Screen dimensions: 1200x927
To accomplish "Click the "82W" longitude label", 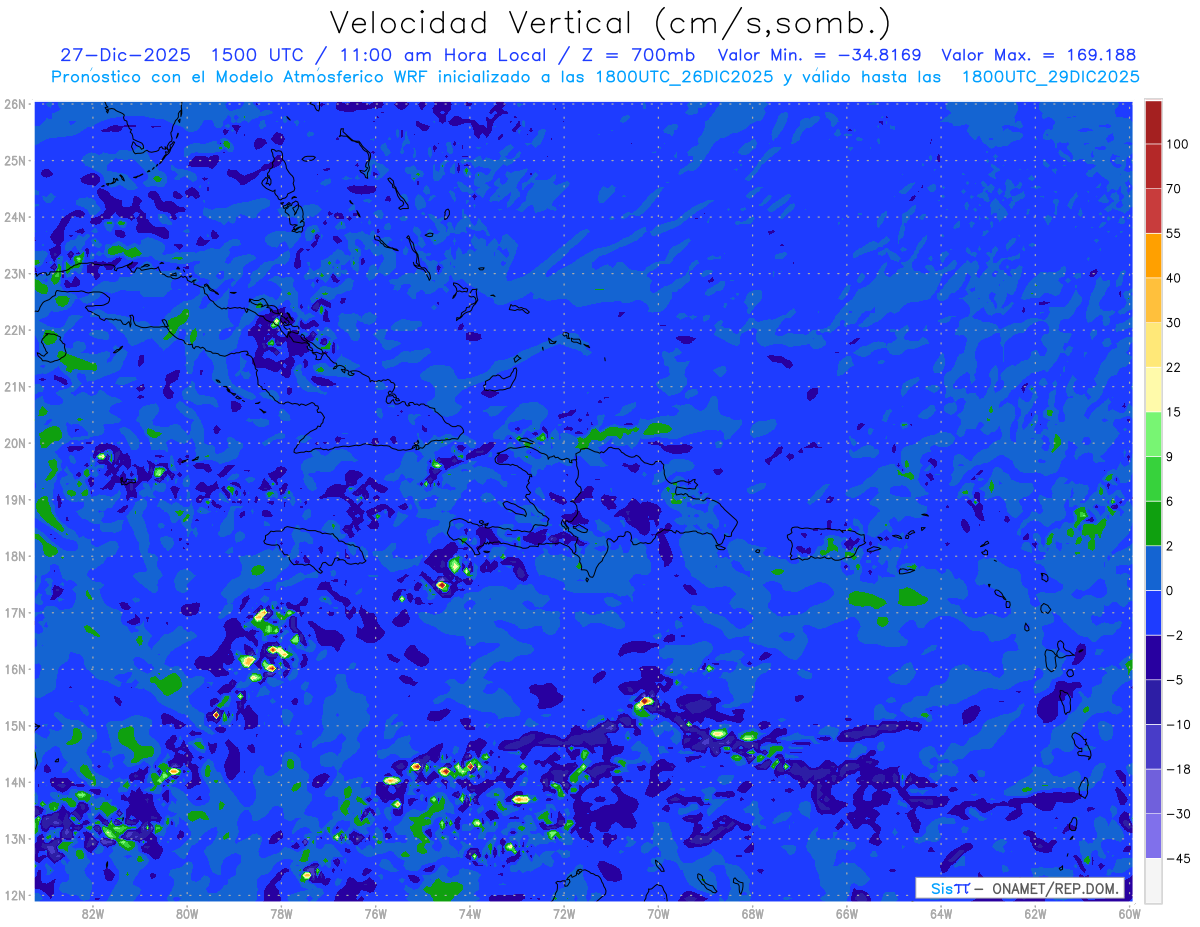I will pos(92,914).
